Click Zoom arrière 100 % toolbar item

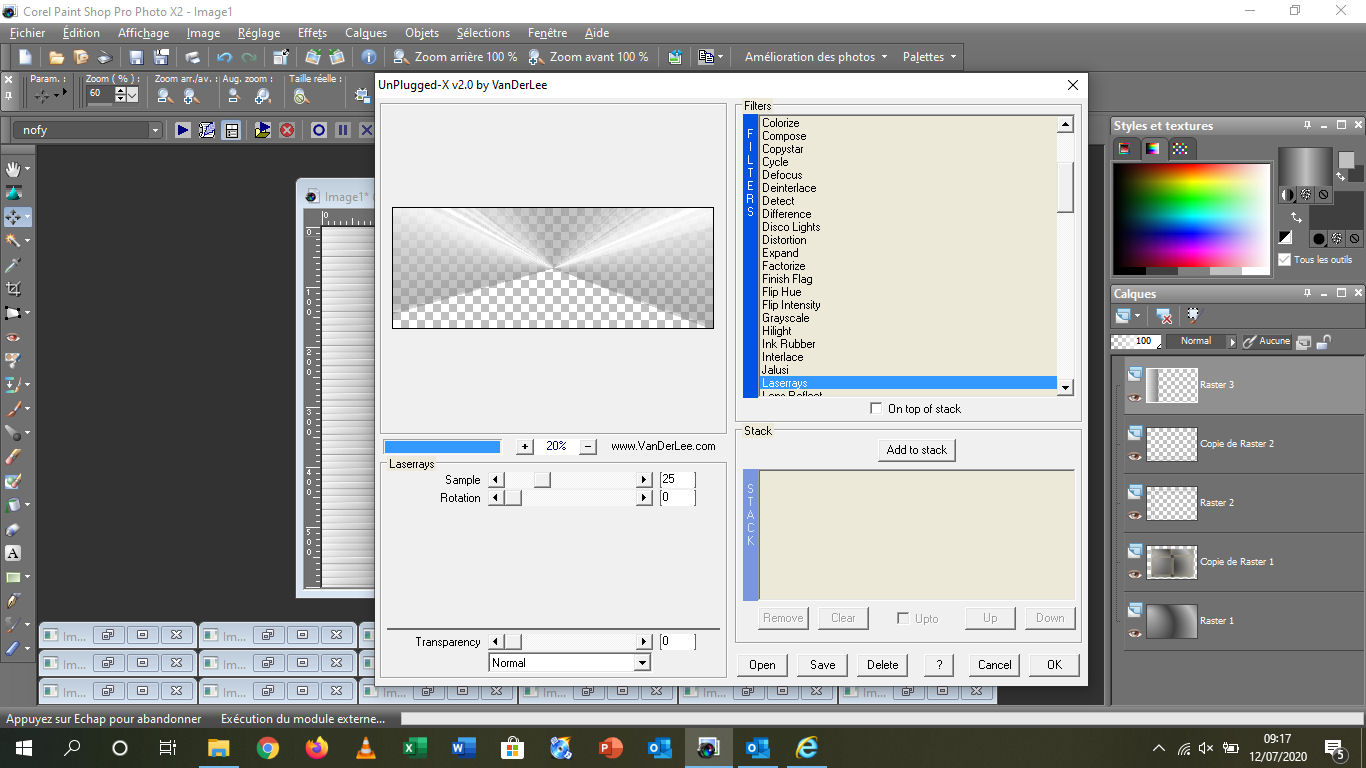(456, 57)
